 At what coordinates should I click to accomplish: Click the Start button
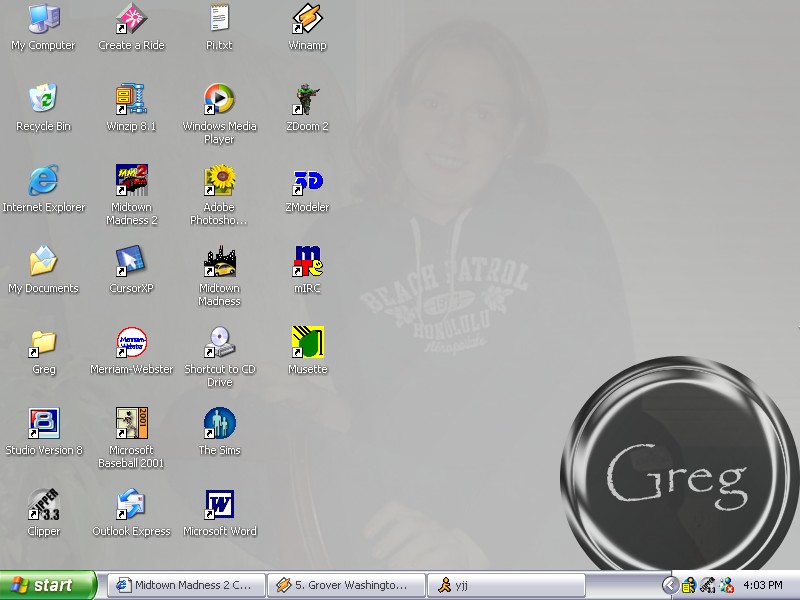pyautogui.click(x=48, y=585)
